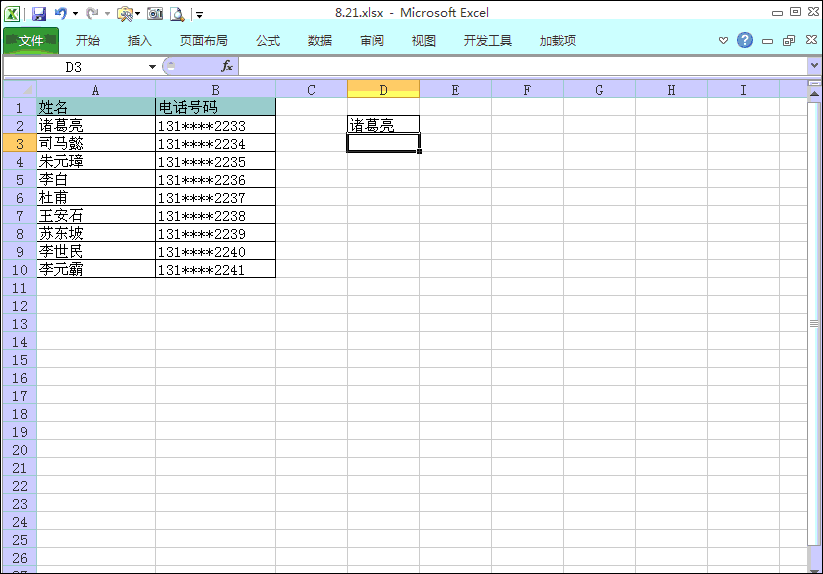Restore the workbook window inside Excel
Viewport: 823px width, 574px height.
pos(789,40)
